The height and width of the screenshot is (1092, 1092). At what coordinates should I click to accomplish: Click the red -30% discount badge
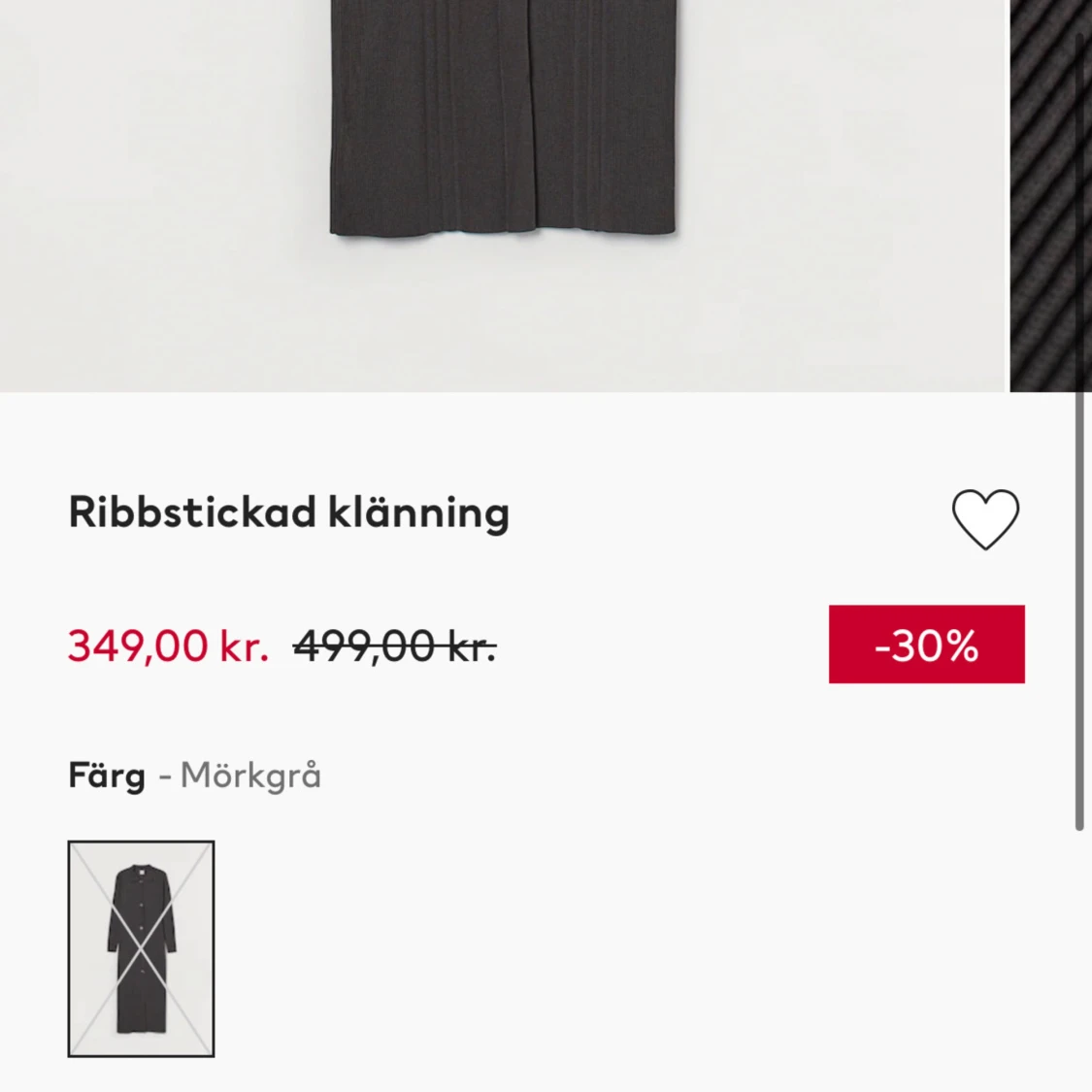point(926,645)
